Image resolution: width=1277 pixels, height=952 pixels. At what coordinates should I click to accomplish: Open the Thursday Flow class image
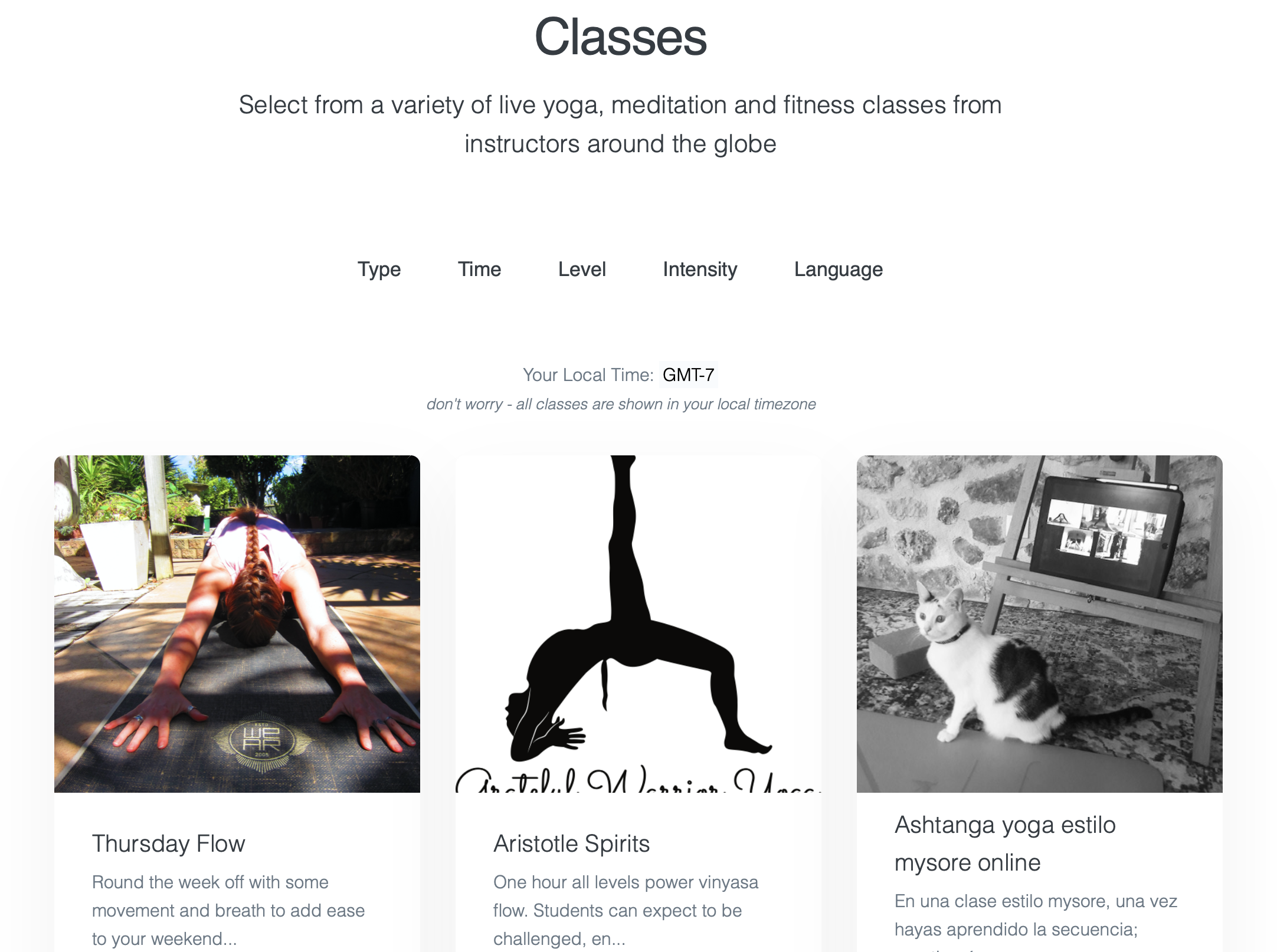click(x=237, y=623)
